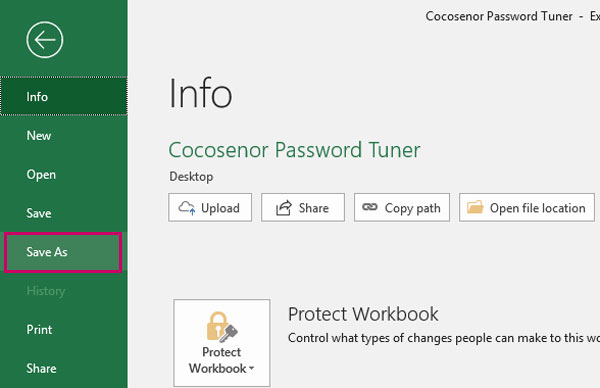Click Save in the sidebar
This screenshot has width=600, height=388.
(x=64, y=213)
